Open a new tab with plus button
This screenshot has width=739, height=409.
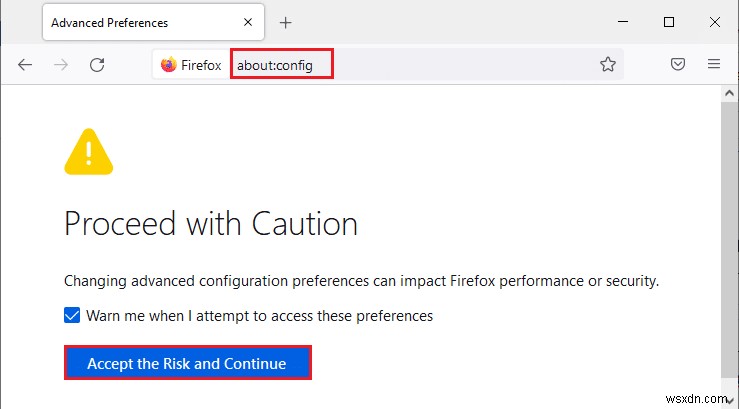[x=285, y=22]
